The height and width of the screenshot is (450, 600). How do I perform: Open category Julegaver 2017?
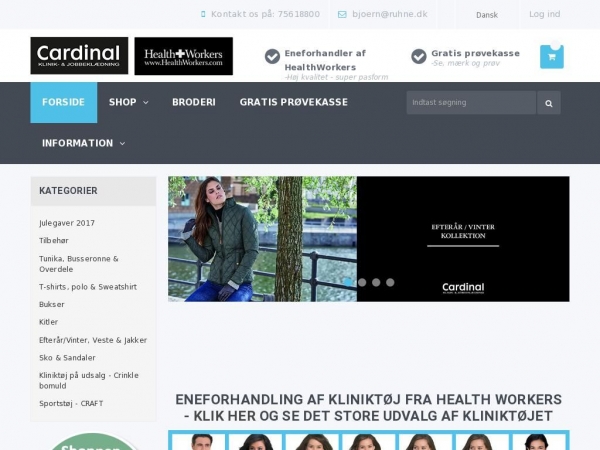(67, 223)
